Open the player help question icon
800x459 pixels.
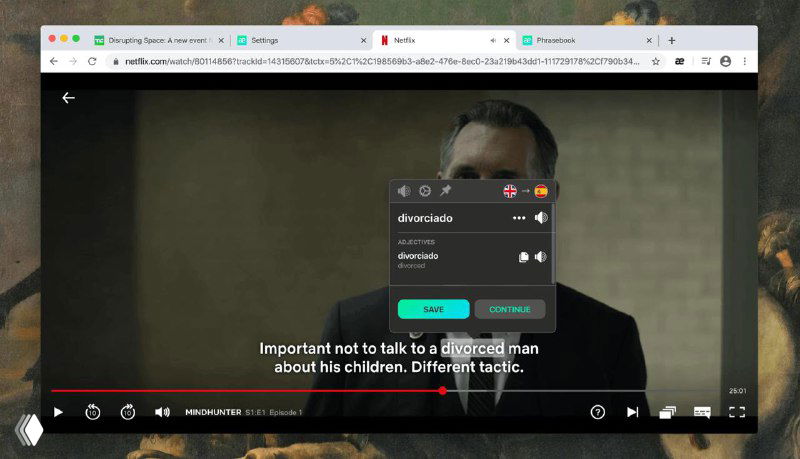(598, 411)
